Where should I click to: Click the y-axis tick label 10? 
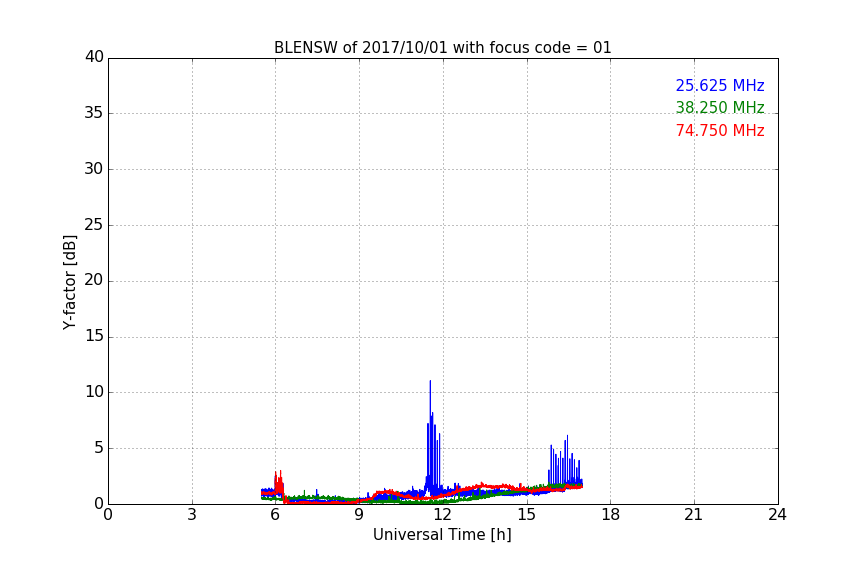point(94,392)
